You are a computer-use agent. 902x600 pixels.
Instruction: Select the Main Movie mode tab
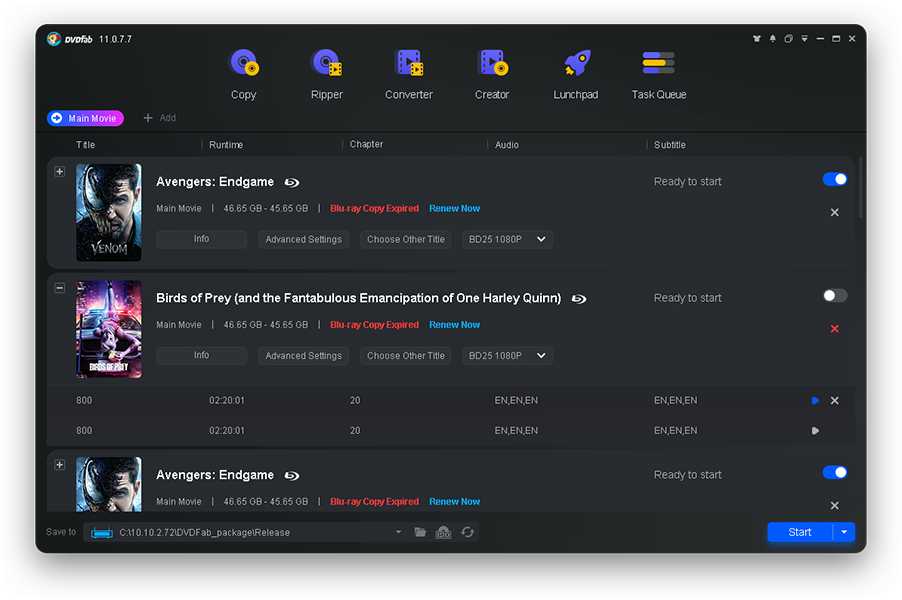click(x=86, y=118)
